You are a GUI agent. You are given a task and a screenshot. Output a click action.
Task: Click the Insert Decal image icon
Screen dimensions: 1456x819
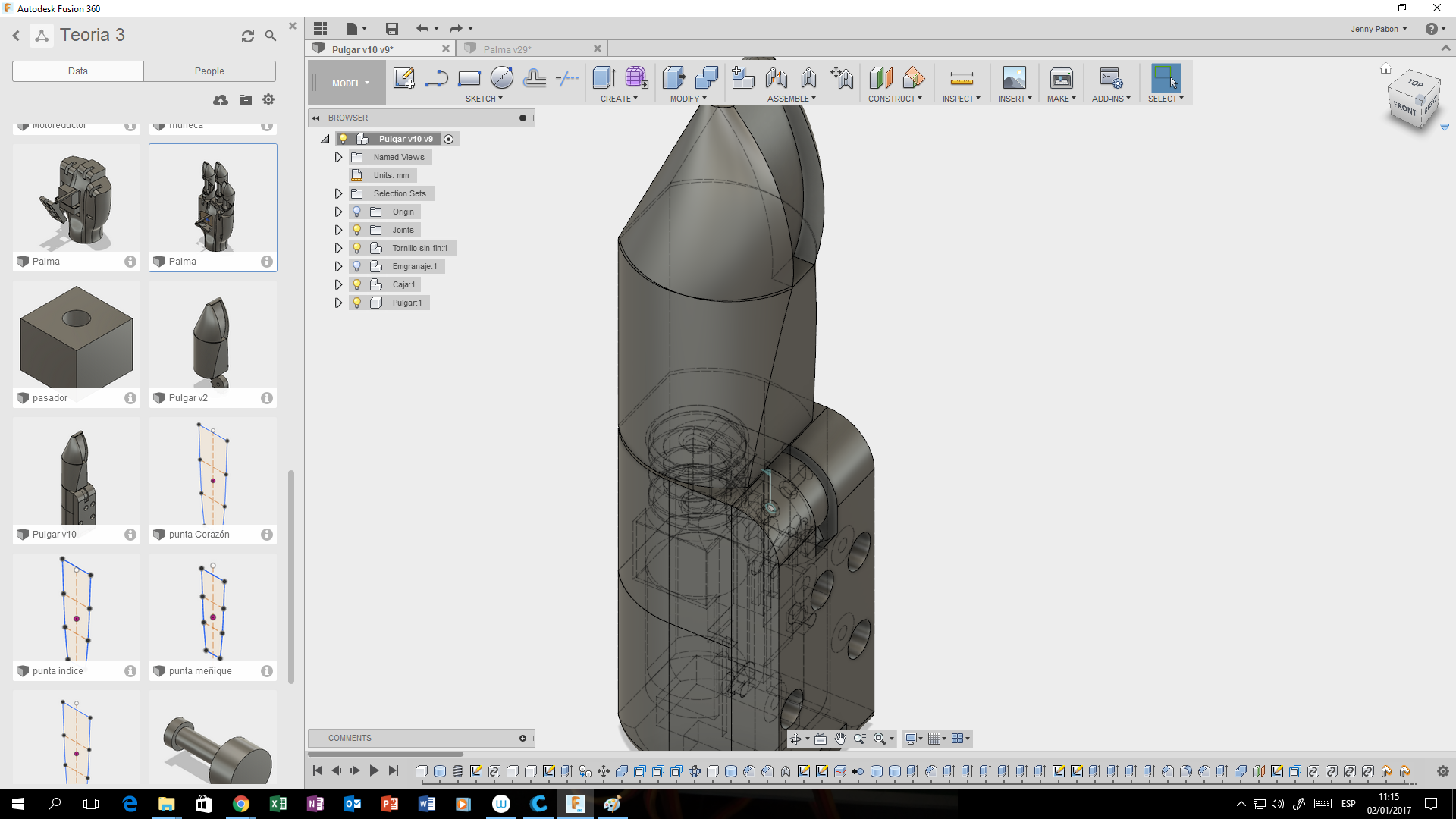[x=1014, y=78]
